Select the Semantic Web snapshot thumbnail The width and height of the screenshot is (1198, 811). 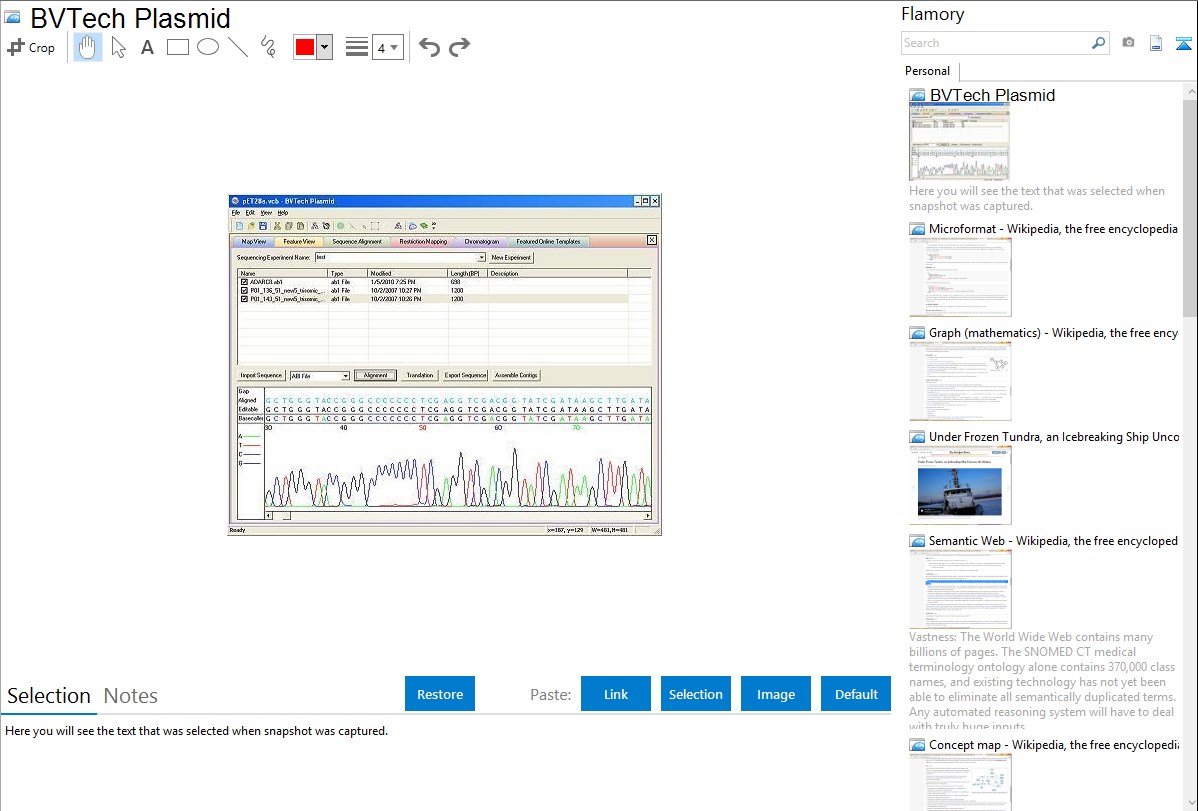tap(960, 589)
